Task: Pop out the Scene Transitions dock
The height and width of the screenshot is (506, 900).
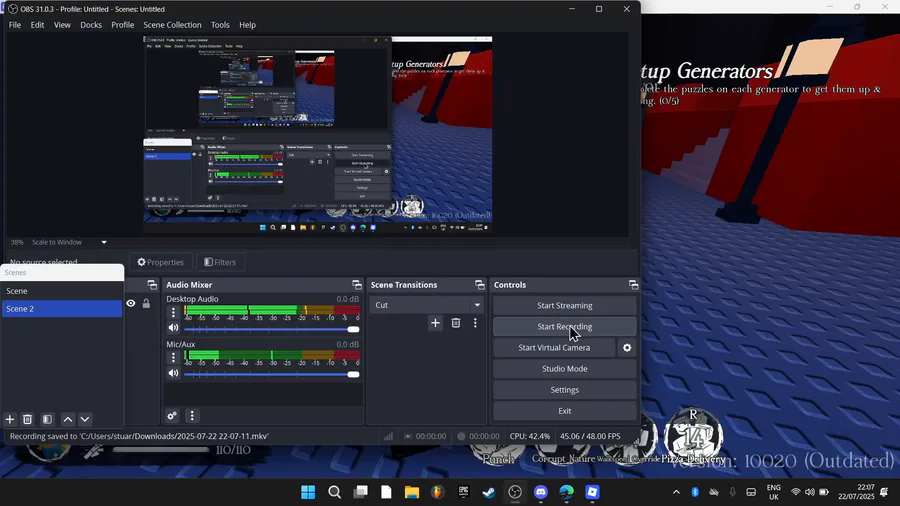Action: click(x=480, y=285)
